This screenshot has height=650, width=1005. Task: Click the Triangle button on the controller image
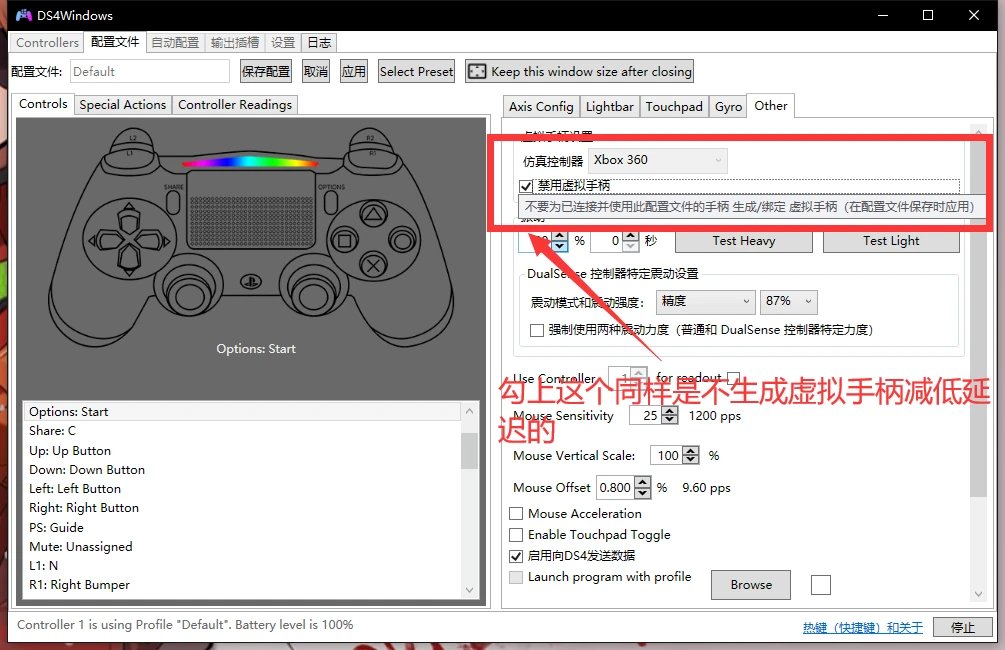pyautogui.click(x=373, y=214)
